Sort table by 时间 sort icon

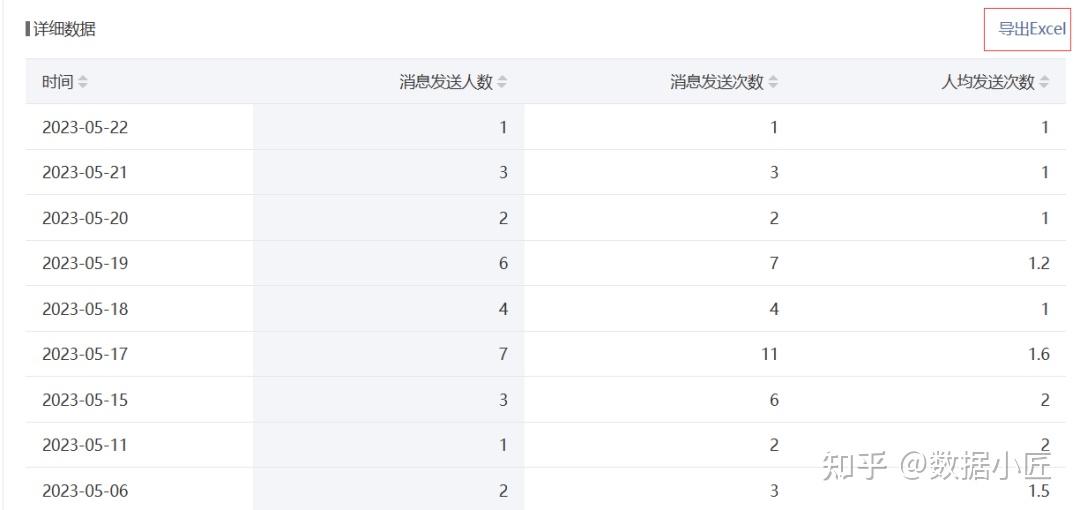click(x=83, y=82)
